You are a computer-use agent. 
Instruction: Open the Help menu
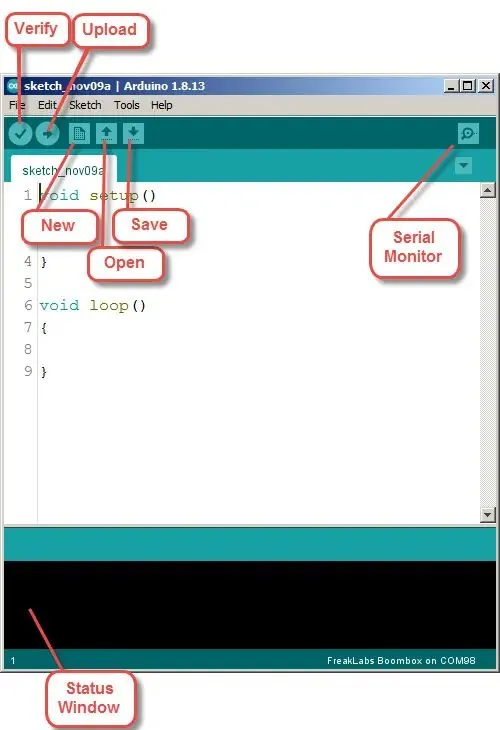(162, 105)
